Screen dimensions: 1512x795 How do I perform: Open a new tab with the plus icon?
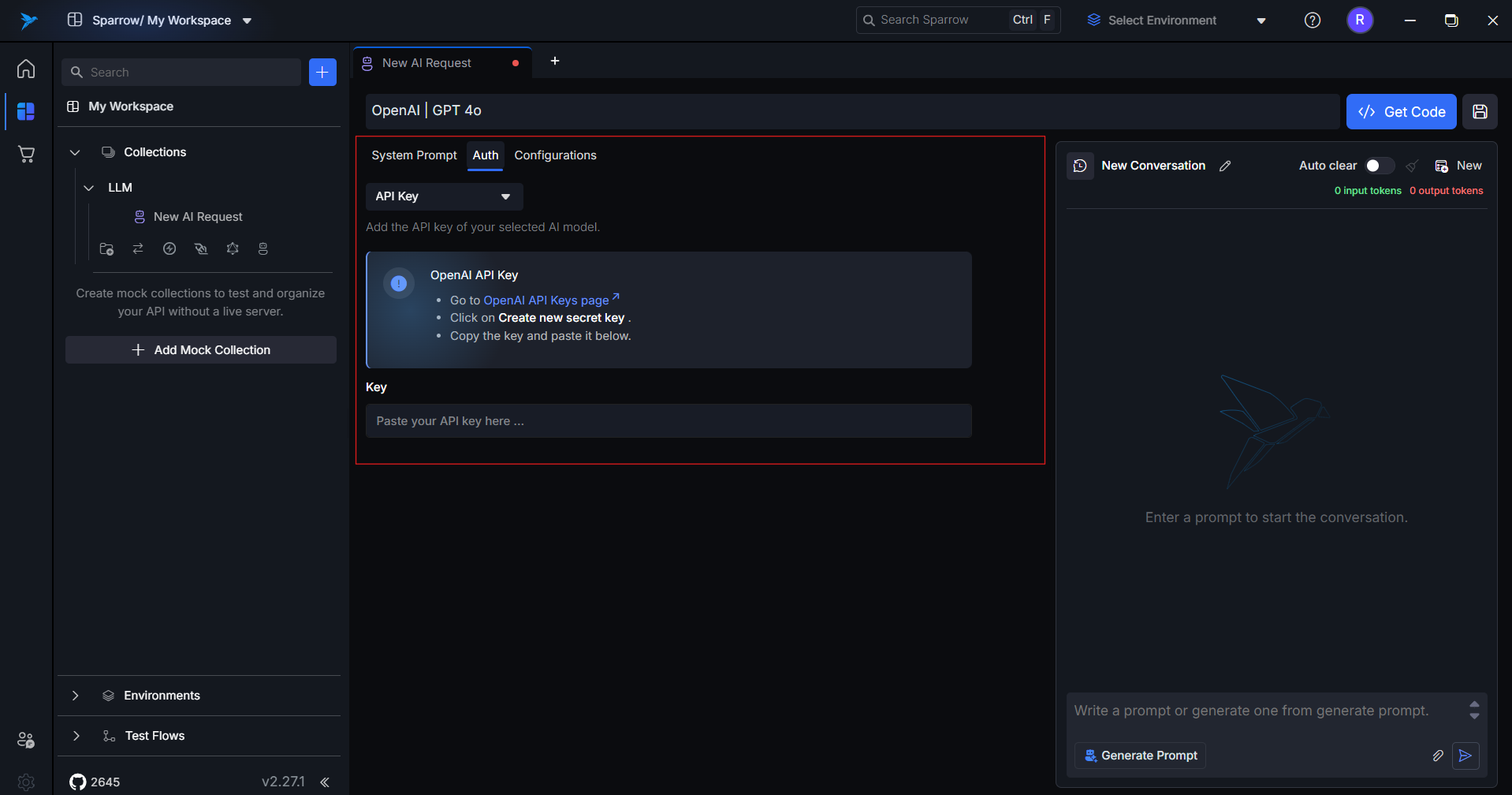pos(555,61)
